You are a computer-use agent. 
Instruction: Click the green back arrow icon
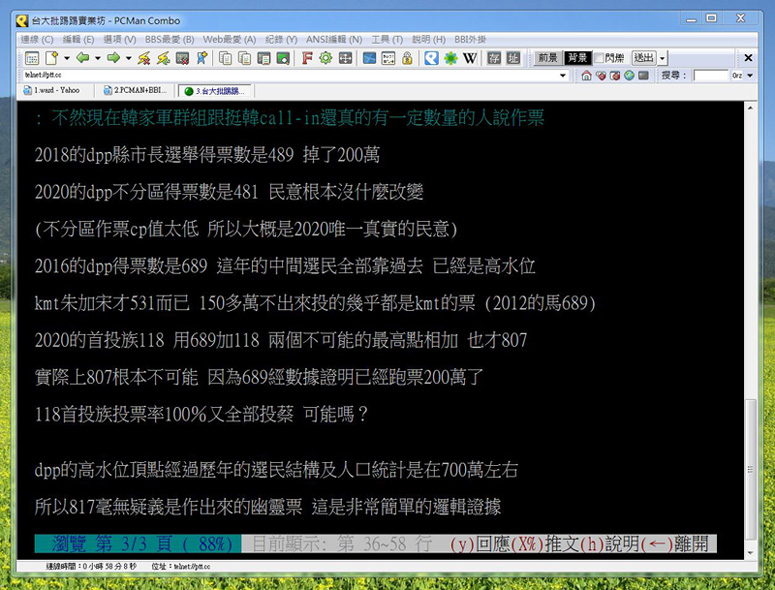click(x=82, y=58)
